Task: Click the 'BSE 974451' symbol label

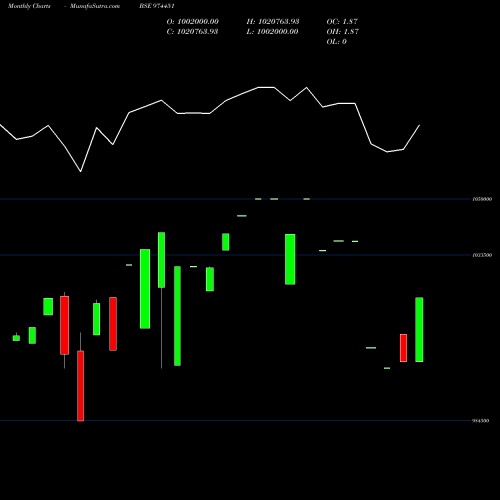Action: click(157, 6)
